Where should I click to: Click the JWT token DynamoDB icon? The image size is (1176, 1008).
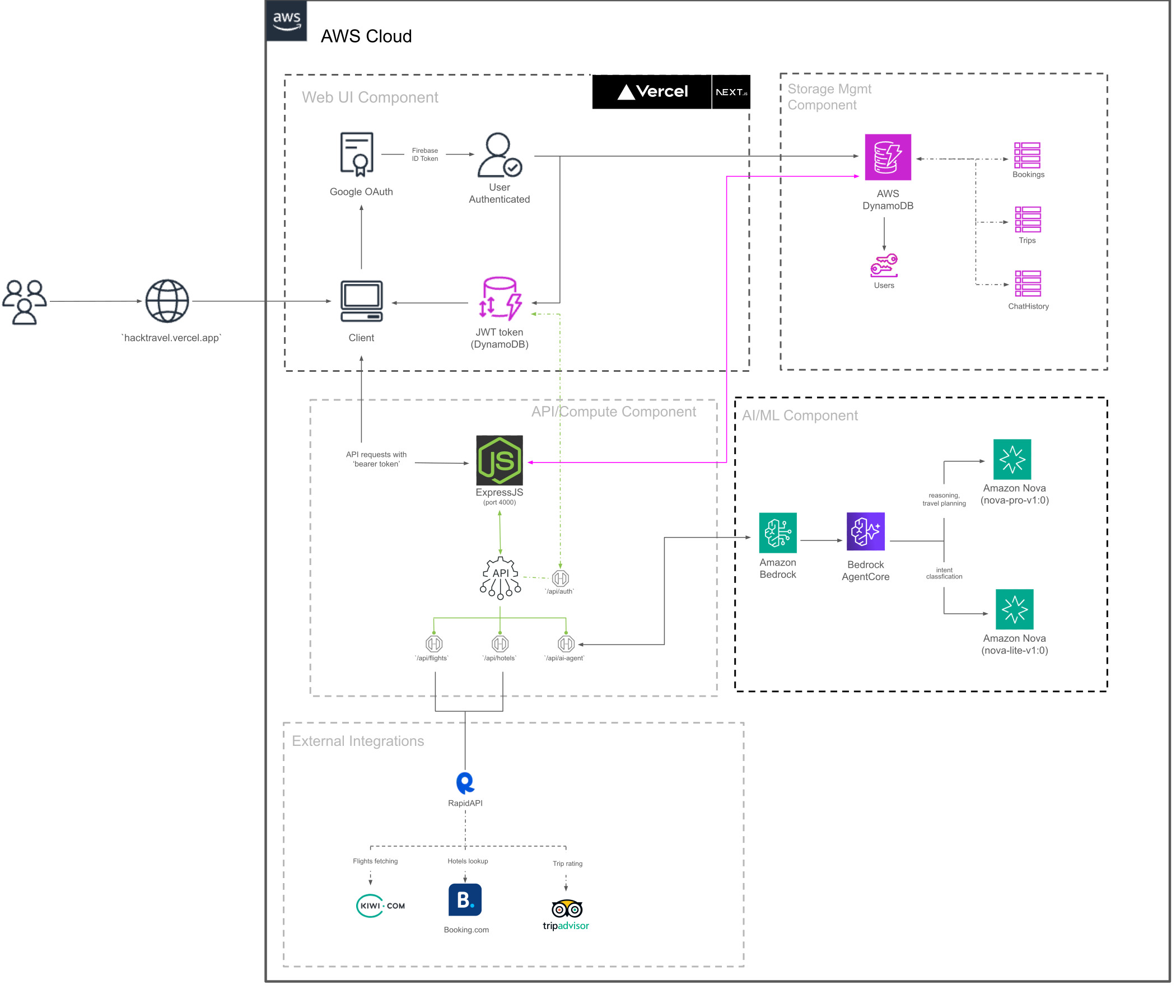point(499,299)
